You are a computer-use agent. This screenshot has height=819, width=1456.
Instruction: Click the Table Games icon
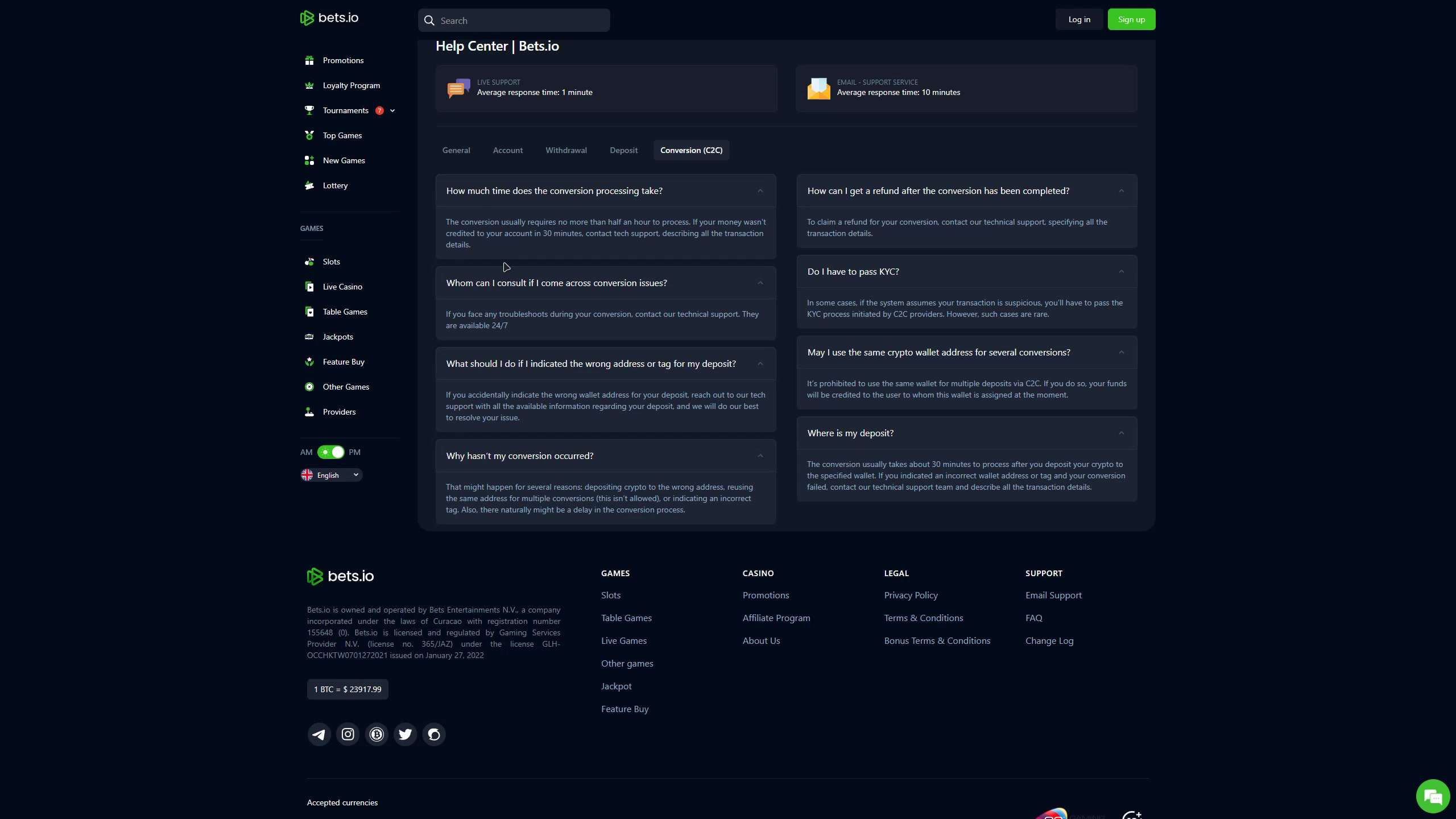[309, 312]
